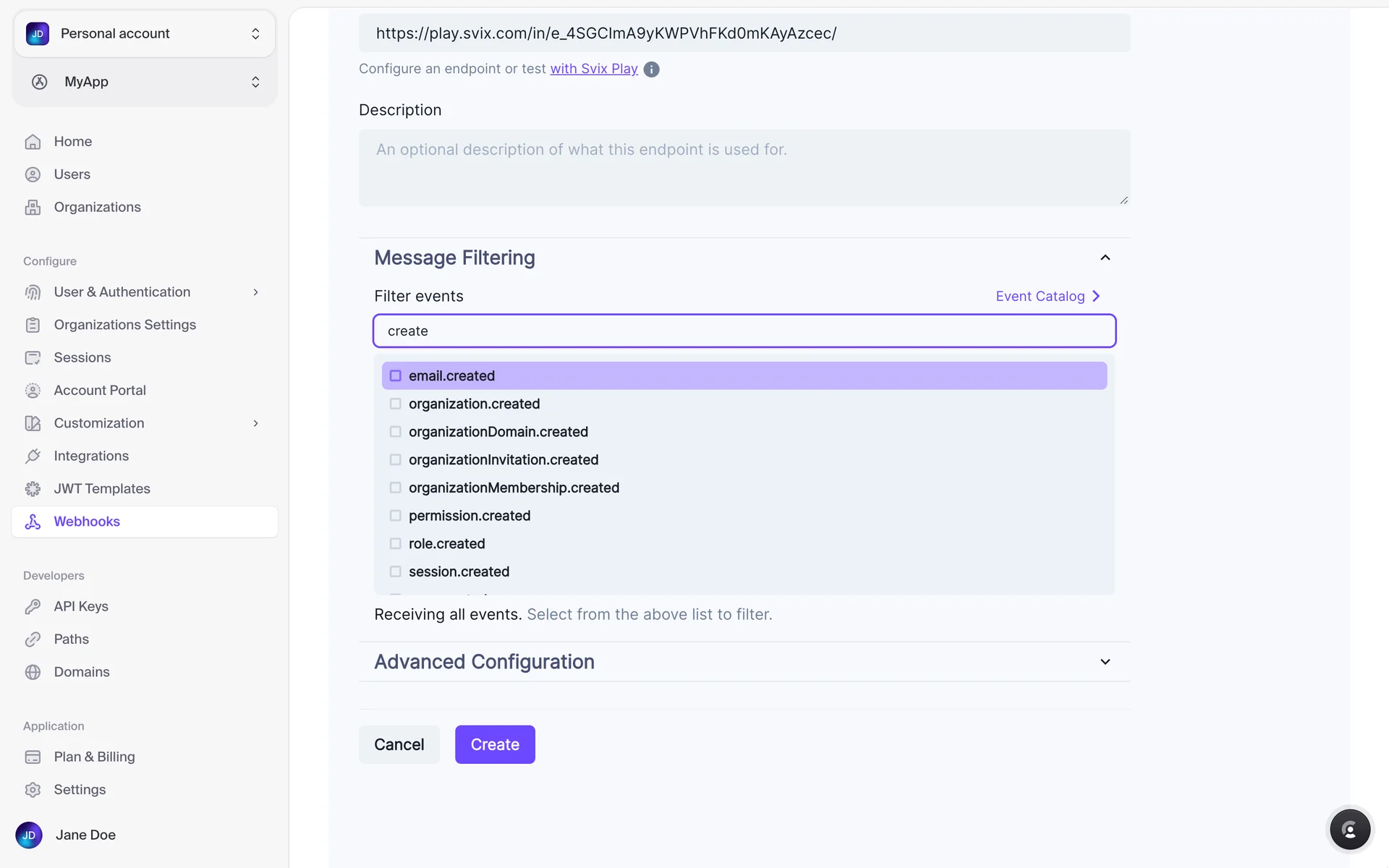Check the email.created event checkbox
The image size is (1389, 868).
[395, 376]
